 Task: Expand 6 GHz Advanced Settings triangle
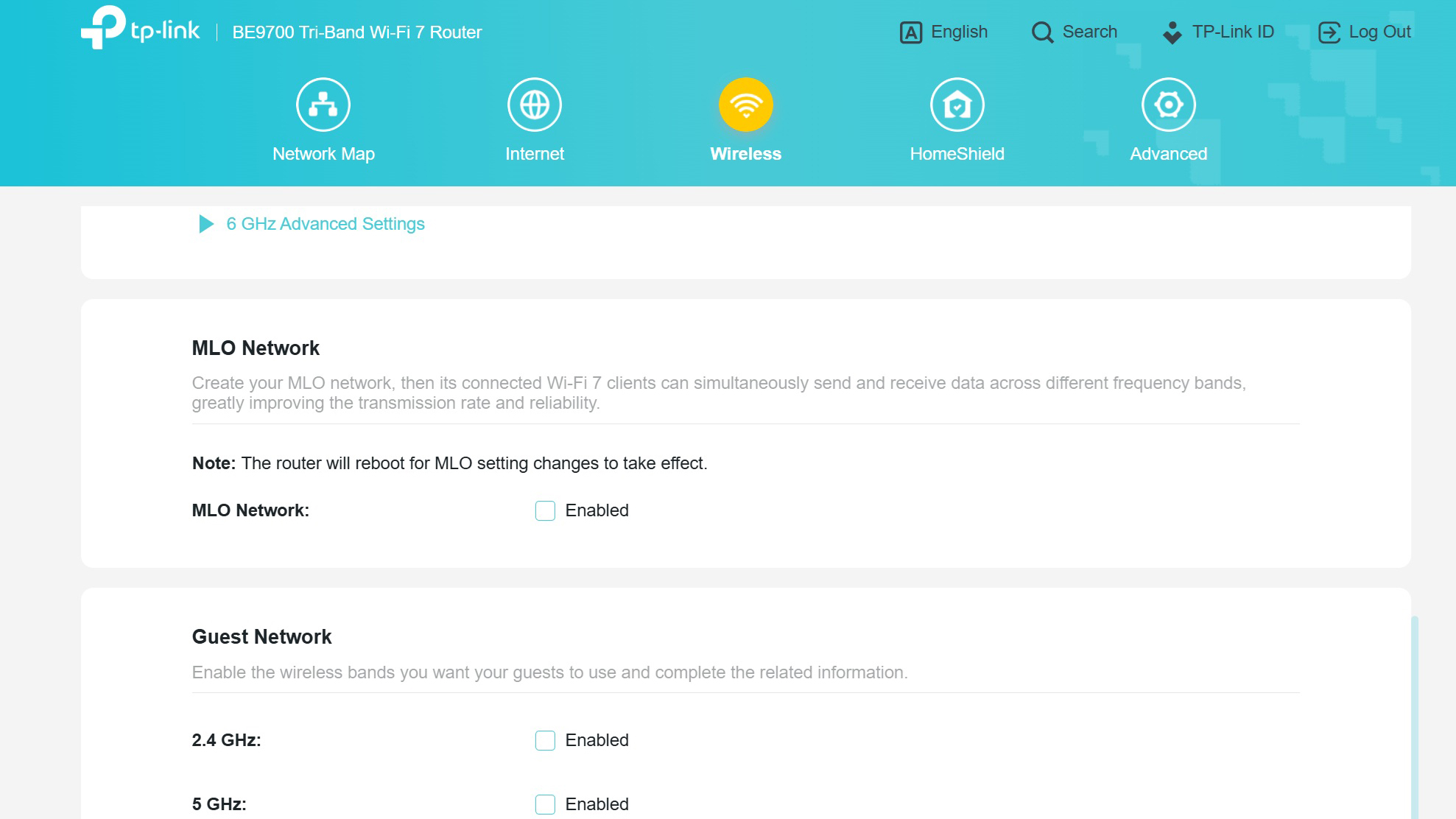point(206,224)
